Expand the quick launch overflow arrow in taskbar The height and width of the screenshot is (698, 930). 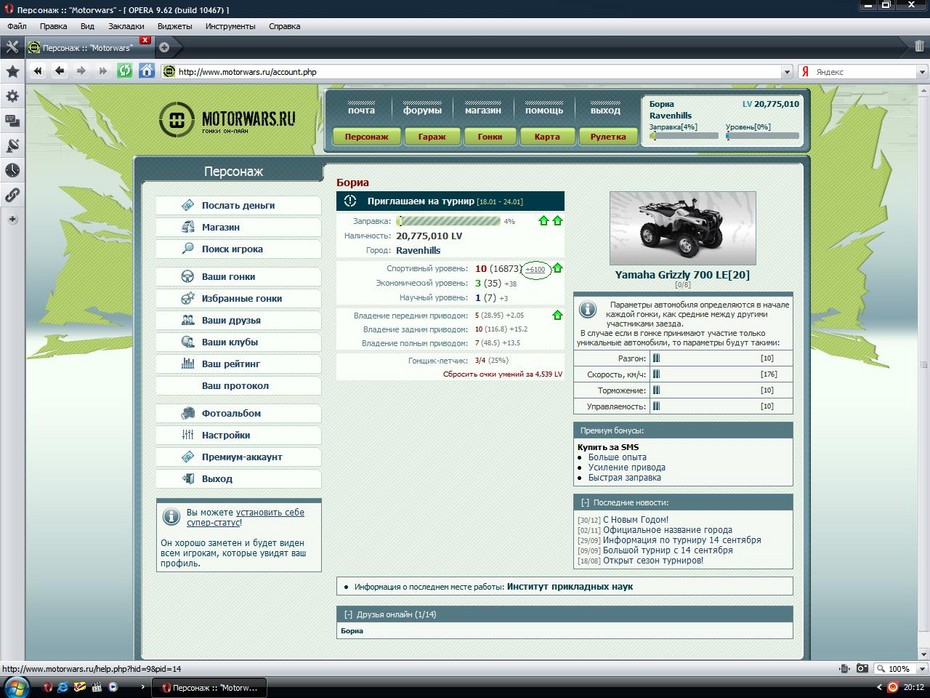pyautogui.click(x=142, y=687)
